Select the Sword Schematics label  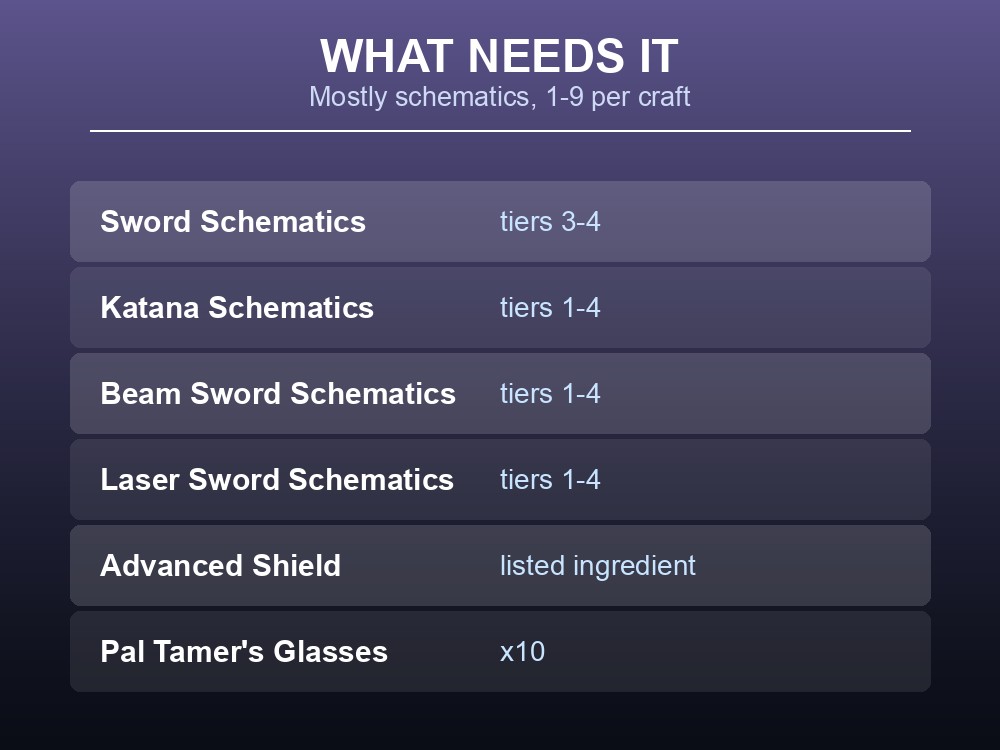pos(233,221)
